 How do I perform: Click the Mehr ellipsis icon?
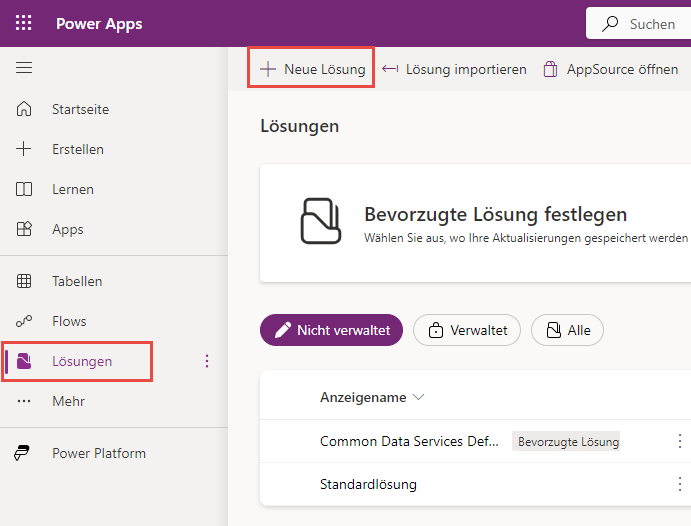pos(24,401)
